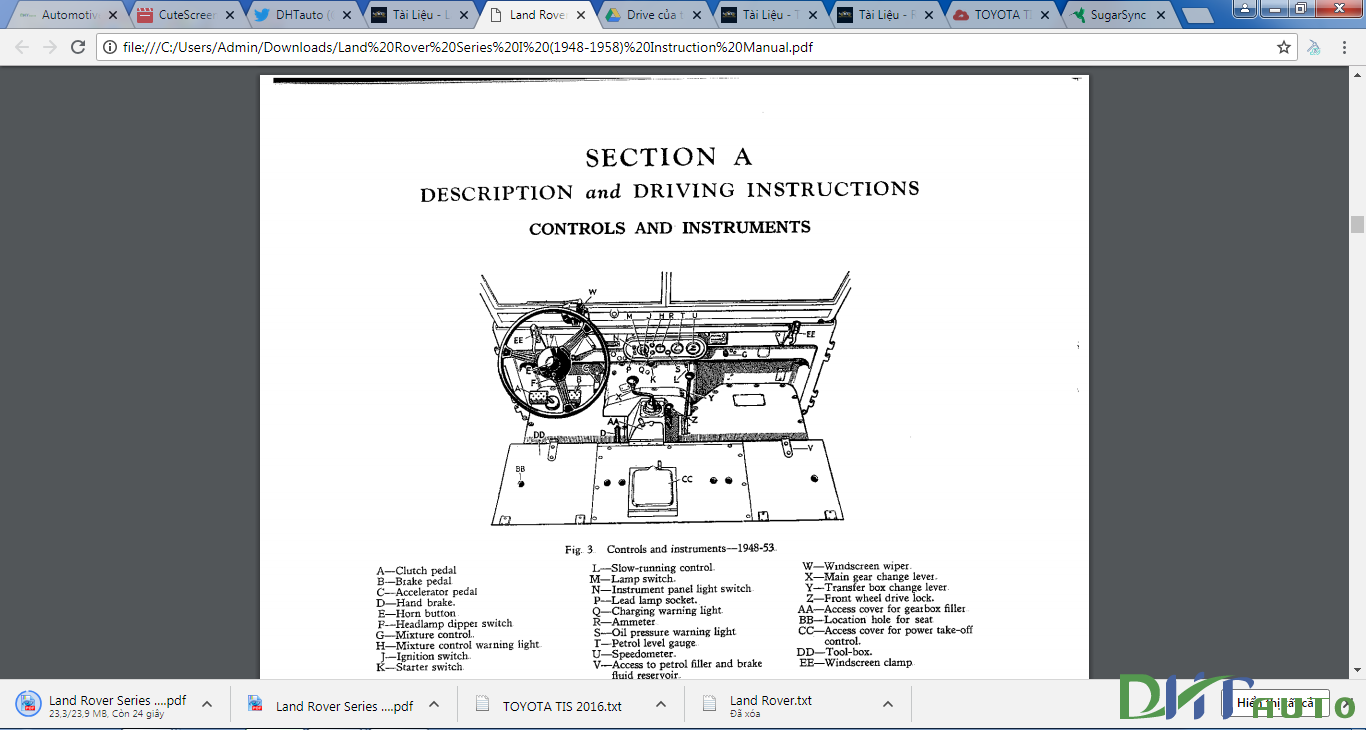Image resolution: width=1366 pixels, height=730 pixels.
Task: Switch to the Automotive tab
Action: [x=65, y=15]
